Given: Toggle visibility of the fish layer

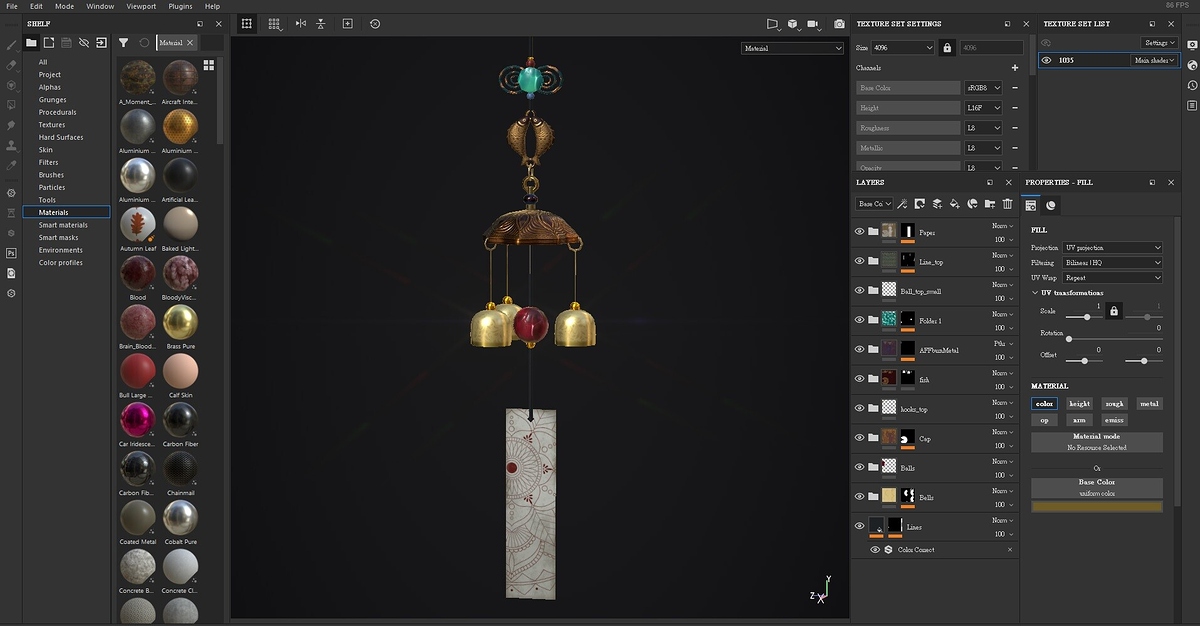Looking at the screenshot, I should (x=859, y=379).
